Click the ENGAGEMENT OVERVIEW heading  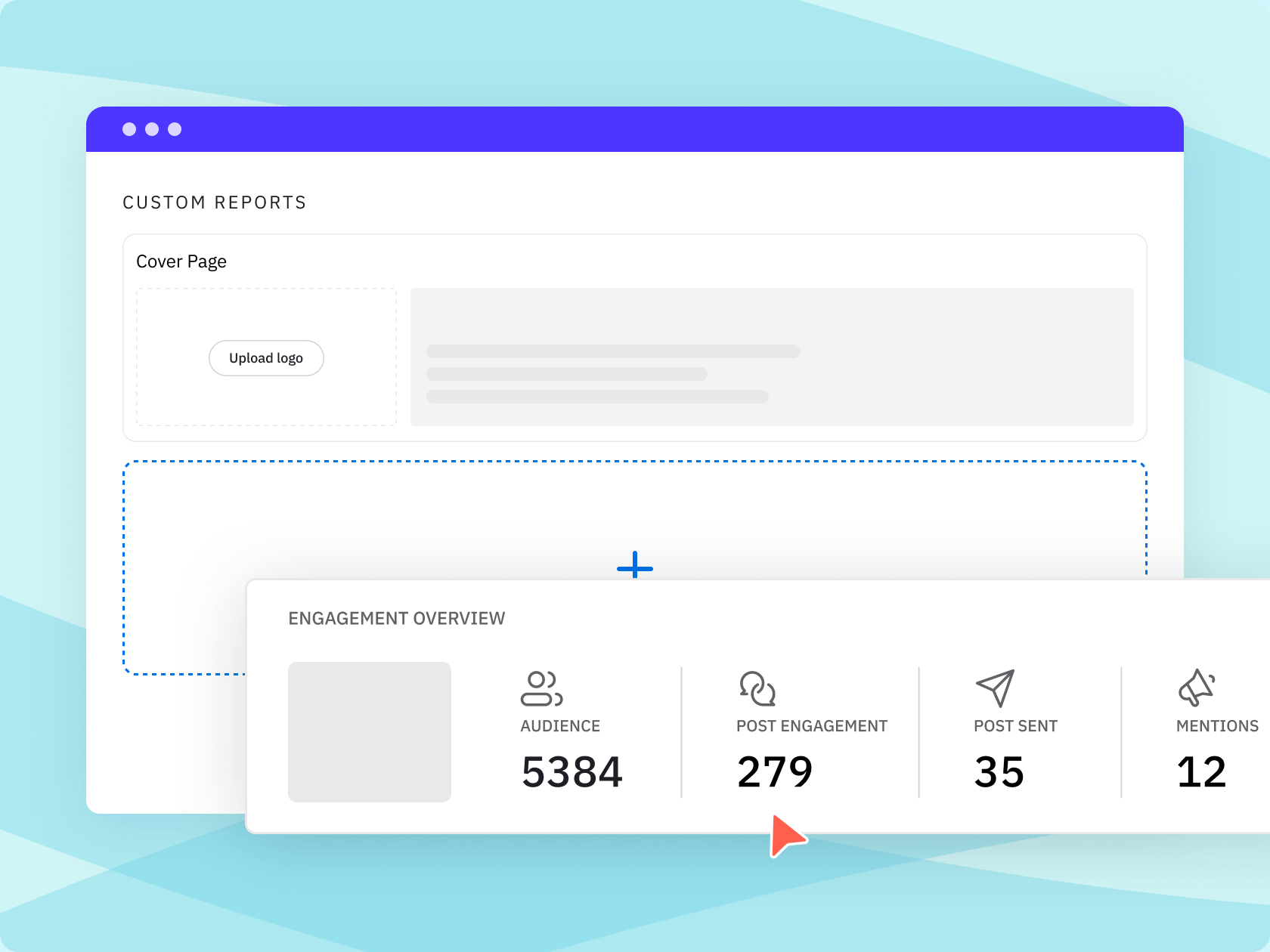(x=397, y=619)
